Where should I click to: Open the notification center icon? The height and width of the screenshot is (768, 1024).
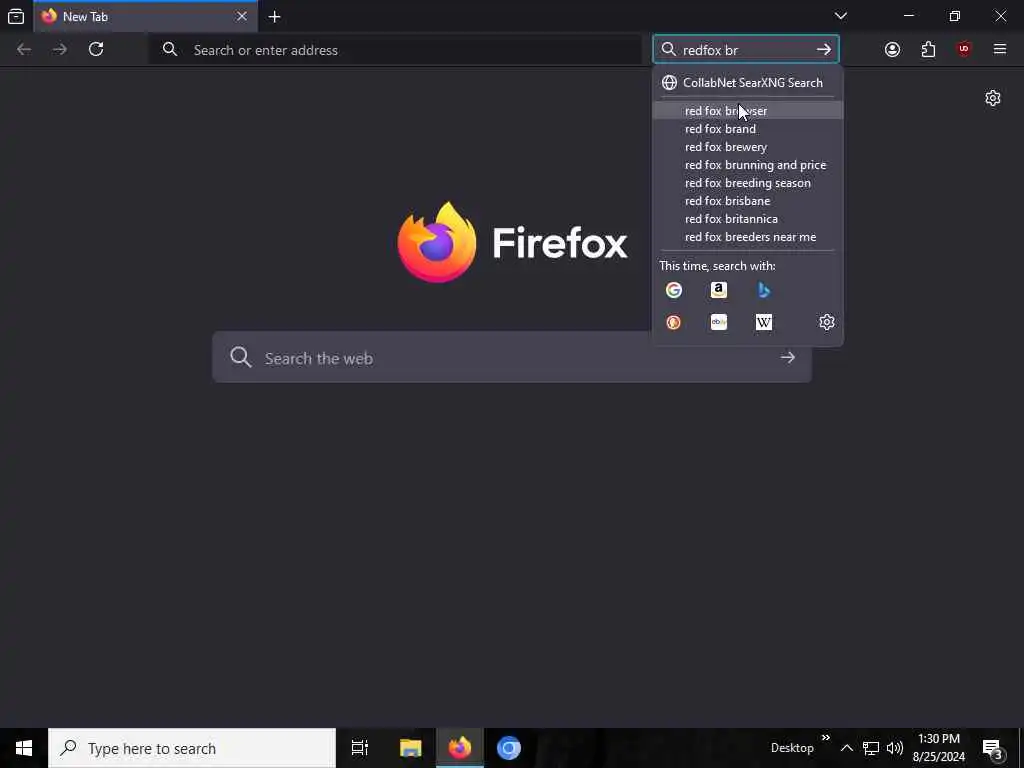993,748
